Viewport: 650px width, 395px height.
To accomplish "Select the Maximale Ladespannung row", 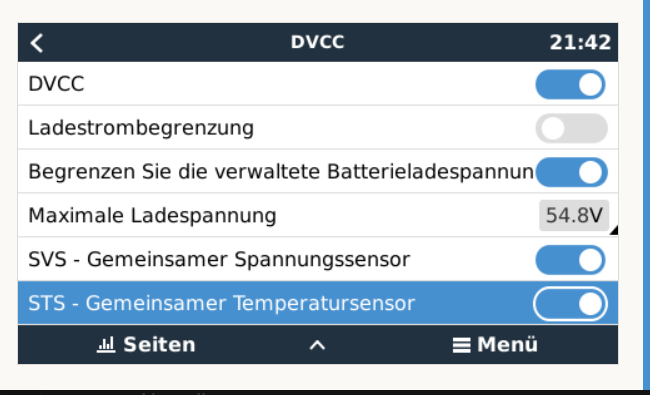I will (x=318, y=216).
